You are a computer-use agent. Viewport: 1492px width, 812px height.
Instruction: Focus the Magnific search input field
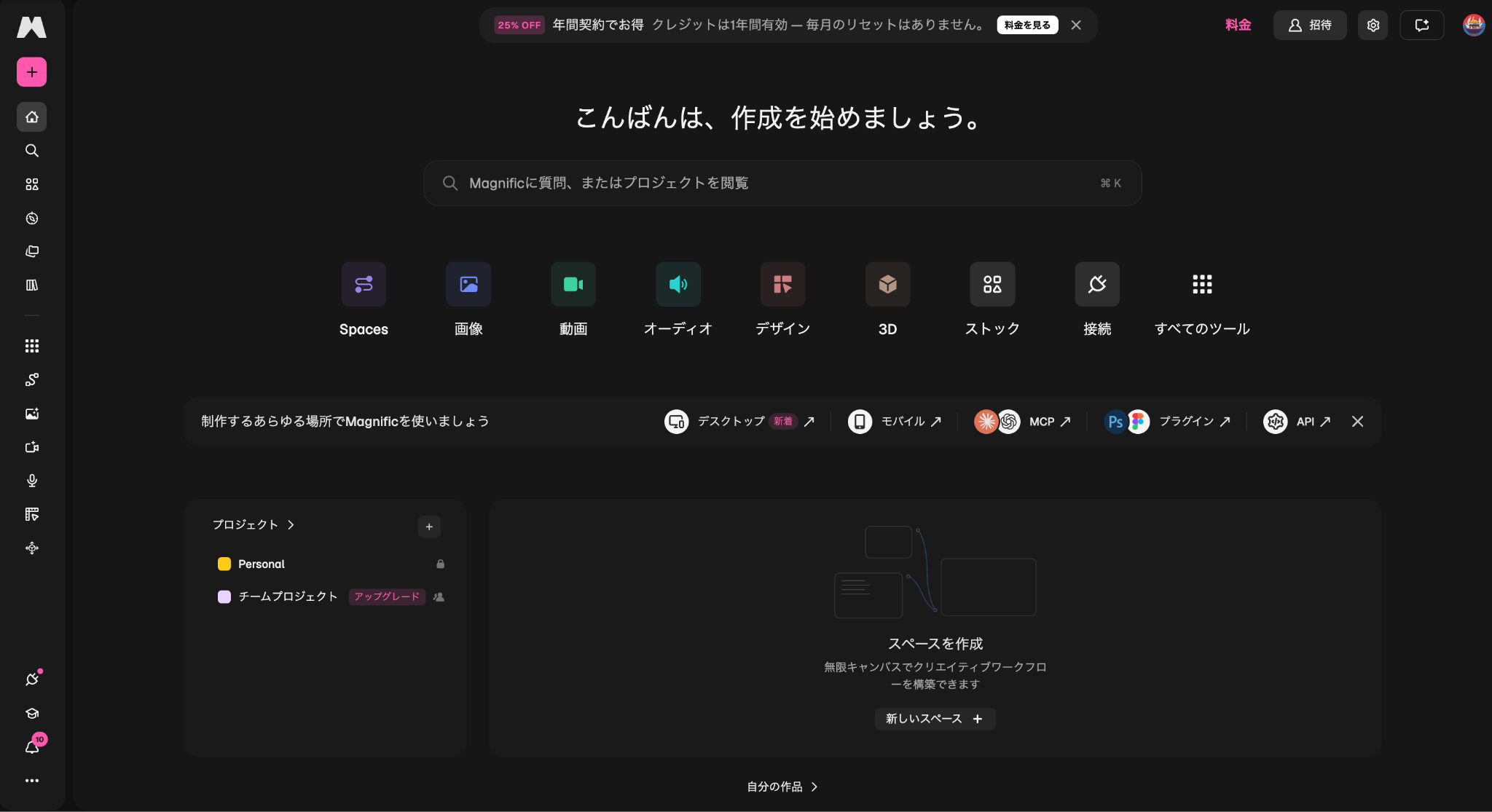coord(782,184)
